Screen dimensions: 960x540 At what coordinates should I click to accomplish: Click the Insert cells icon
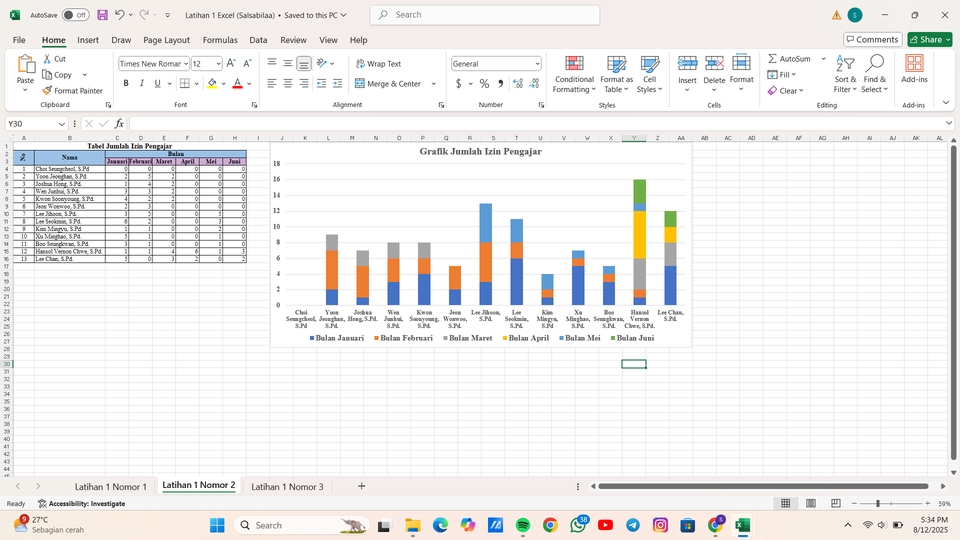[687, 62]
